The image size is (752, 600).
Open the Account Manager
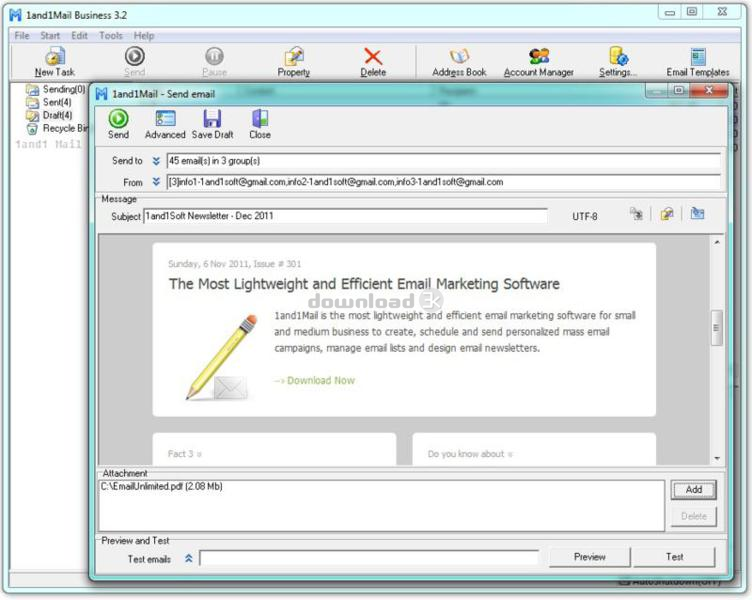[x=539, y=62]
